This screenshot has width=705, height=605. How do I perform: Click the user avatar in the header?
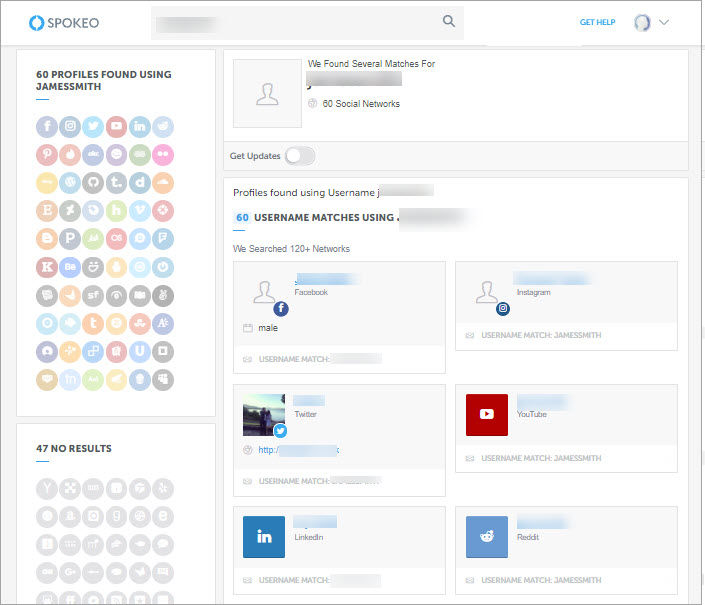[643, 22]
